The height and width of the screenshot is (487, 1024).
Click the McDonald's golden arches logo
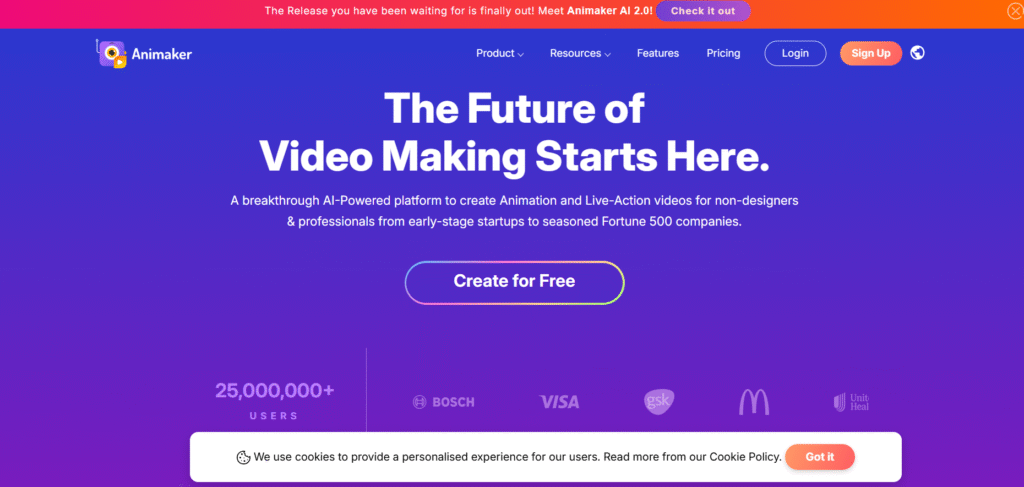coord(754,401)
